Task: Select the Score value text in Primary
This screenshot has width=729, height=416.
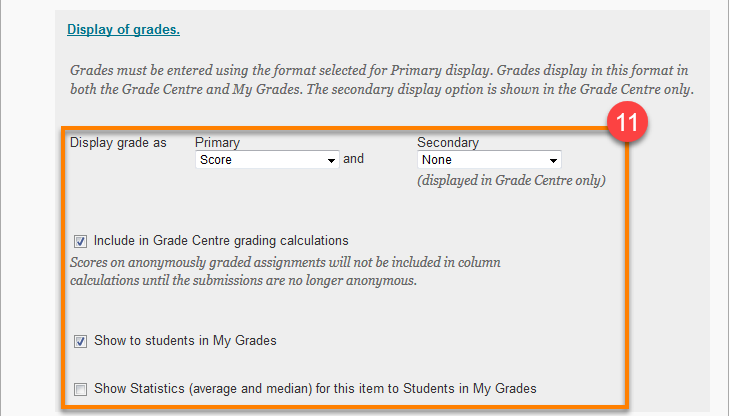Action: coord(216,160)
